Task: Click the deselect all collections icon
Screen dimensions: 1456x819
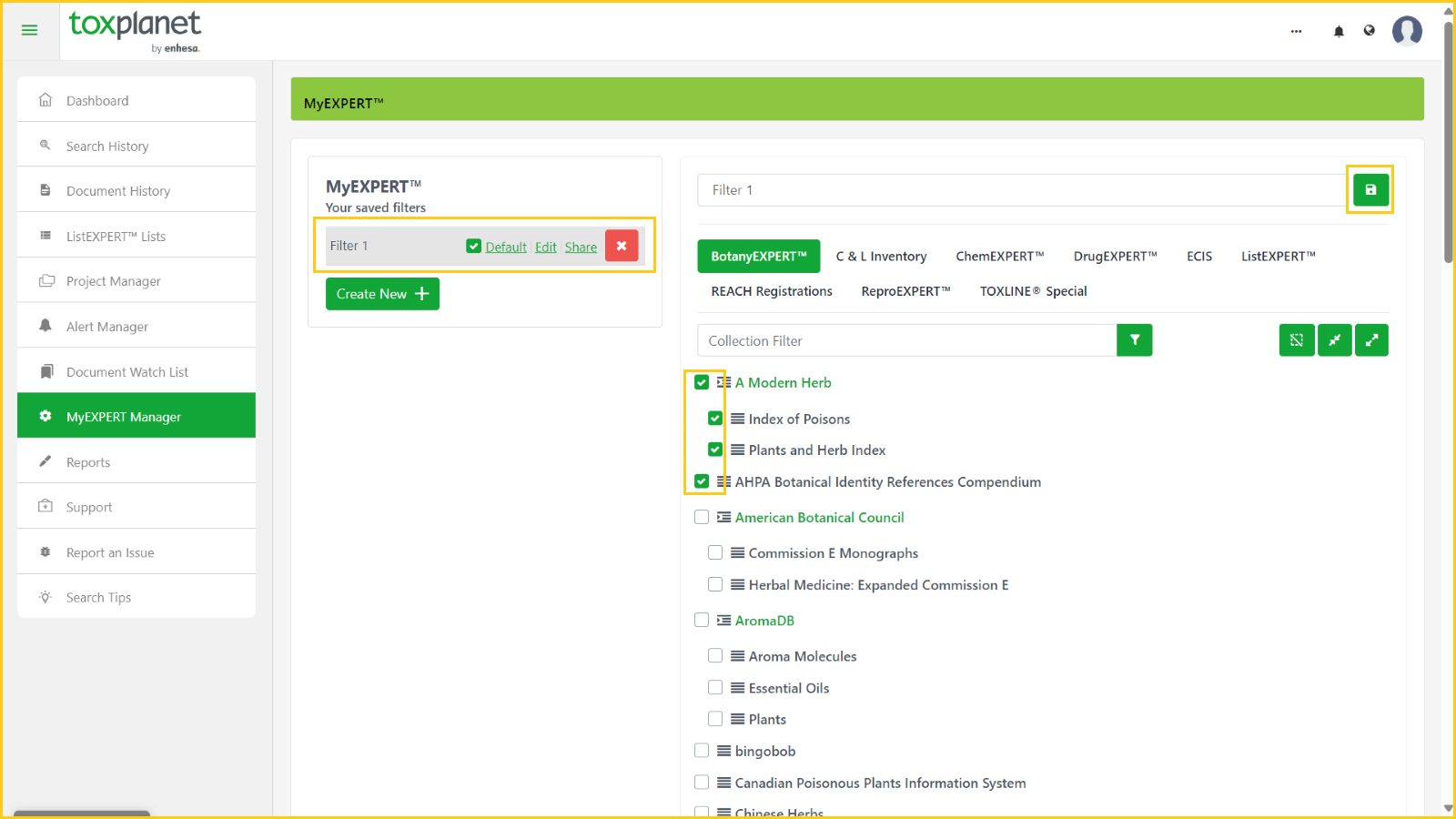Action: coord(1297,340)
